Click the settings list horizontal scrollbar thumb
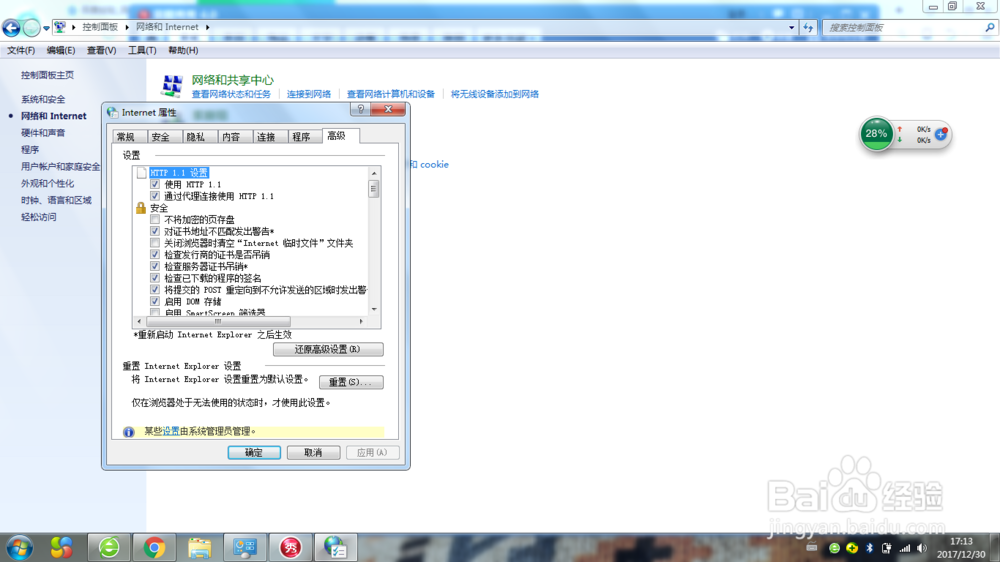Viewport: 1000px width, 562px height. pyautogui.click(x=218, y=322)
